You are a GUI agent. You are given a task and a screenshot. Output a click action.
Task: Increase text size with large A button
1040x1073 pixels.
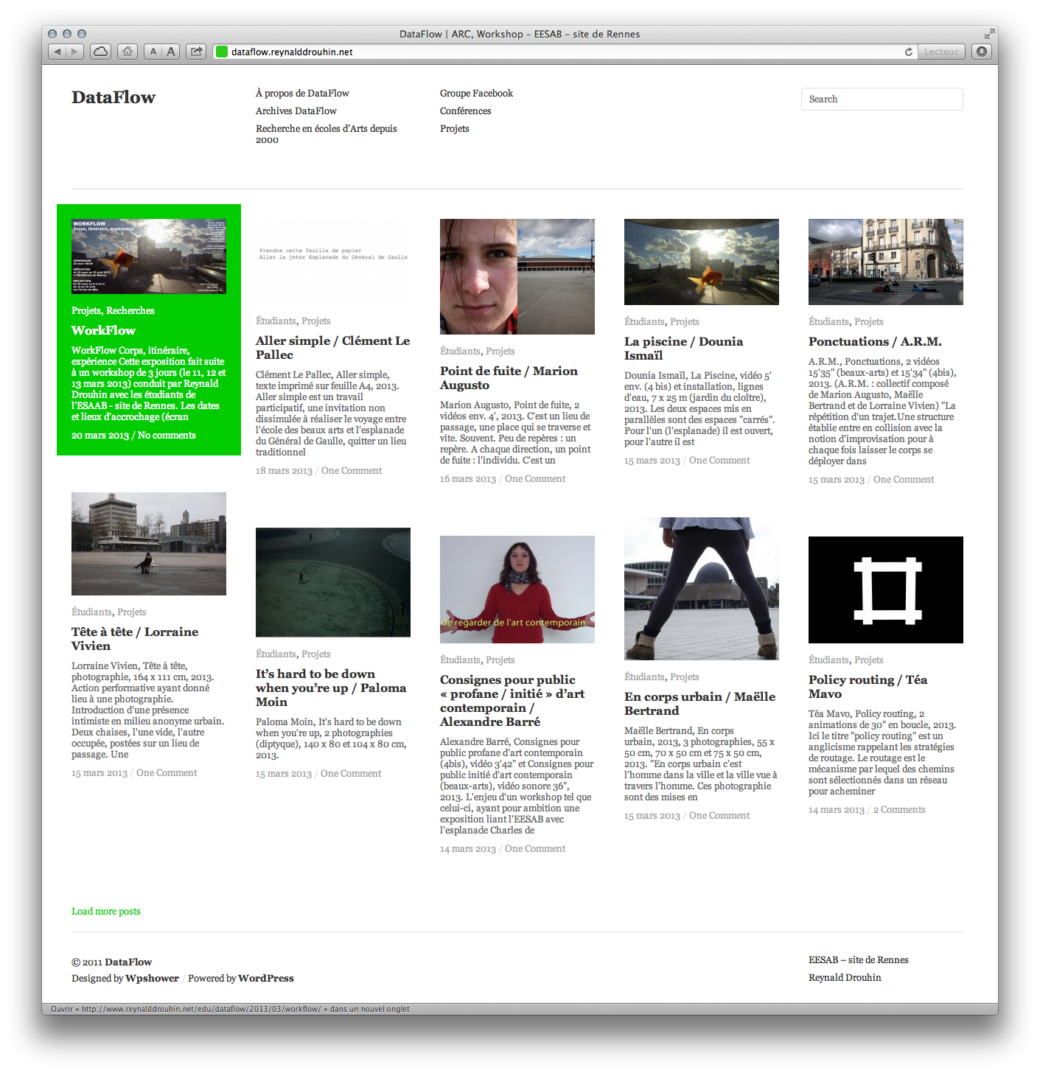[170, 51]
